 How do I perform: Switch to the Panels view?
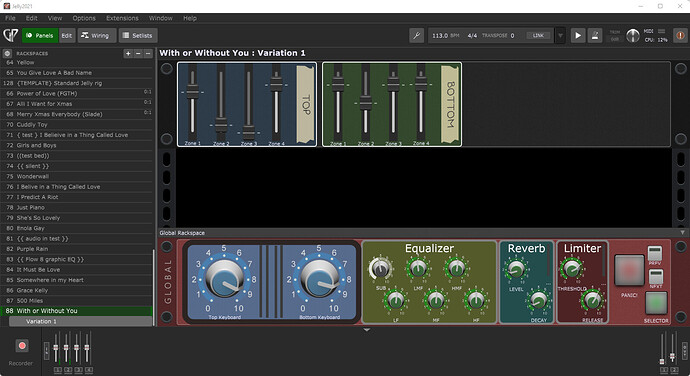(40, 35)
